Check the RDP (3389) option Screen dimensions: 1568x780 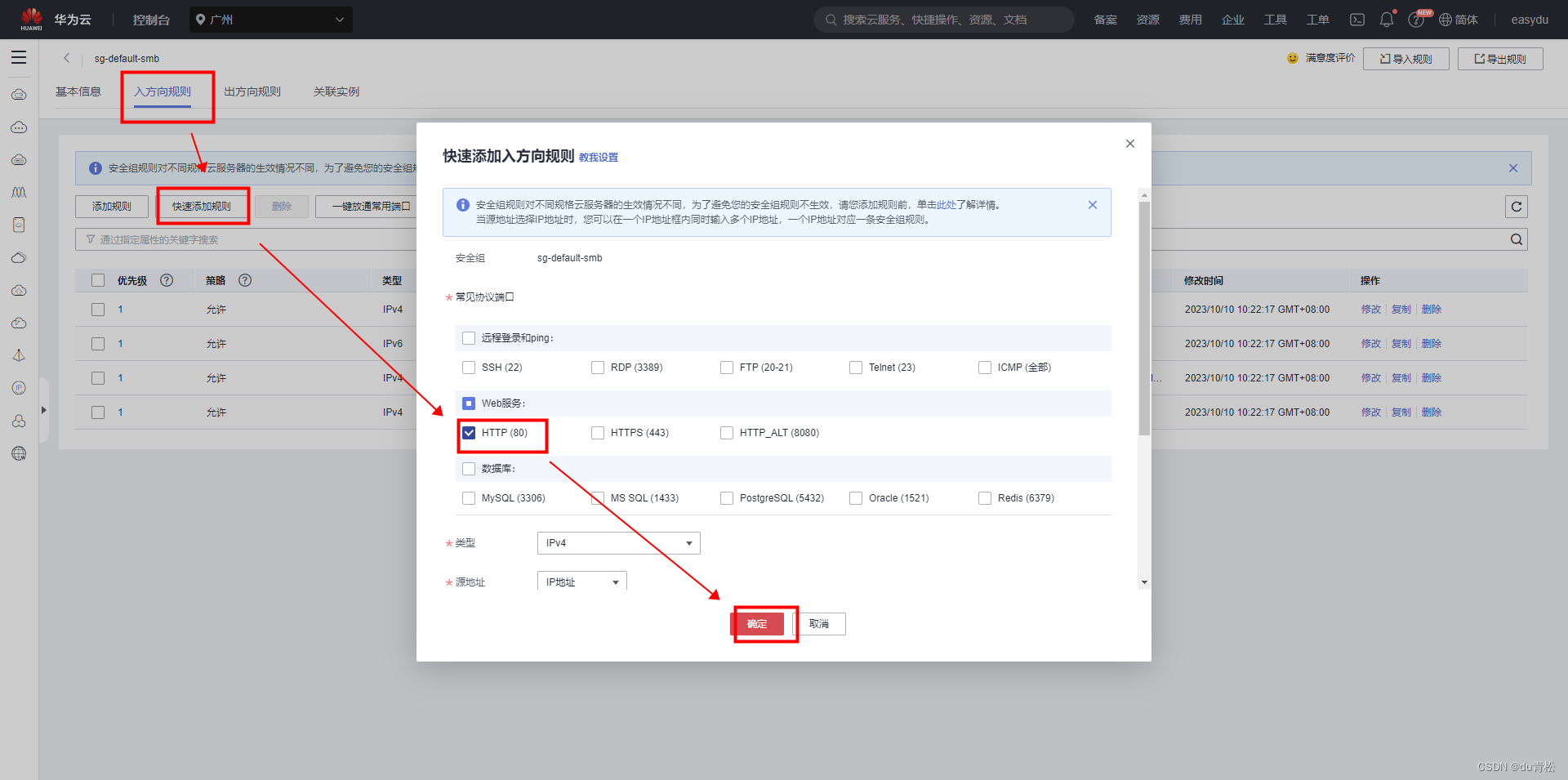(598, 368)
